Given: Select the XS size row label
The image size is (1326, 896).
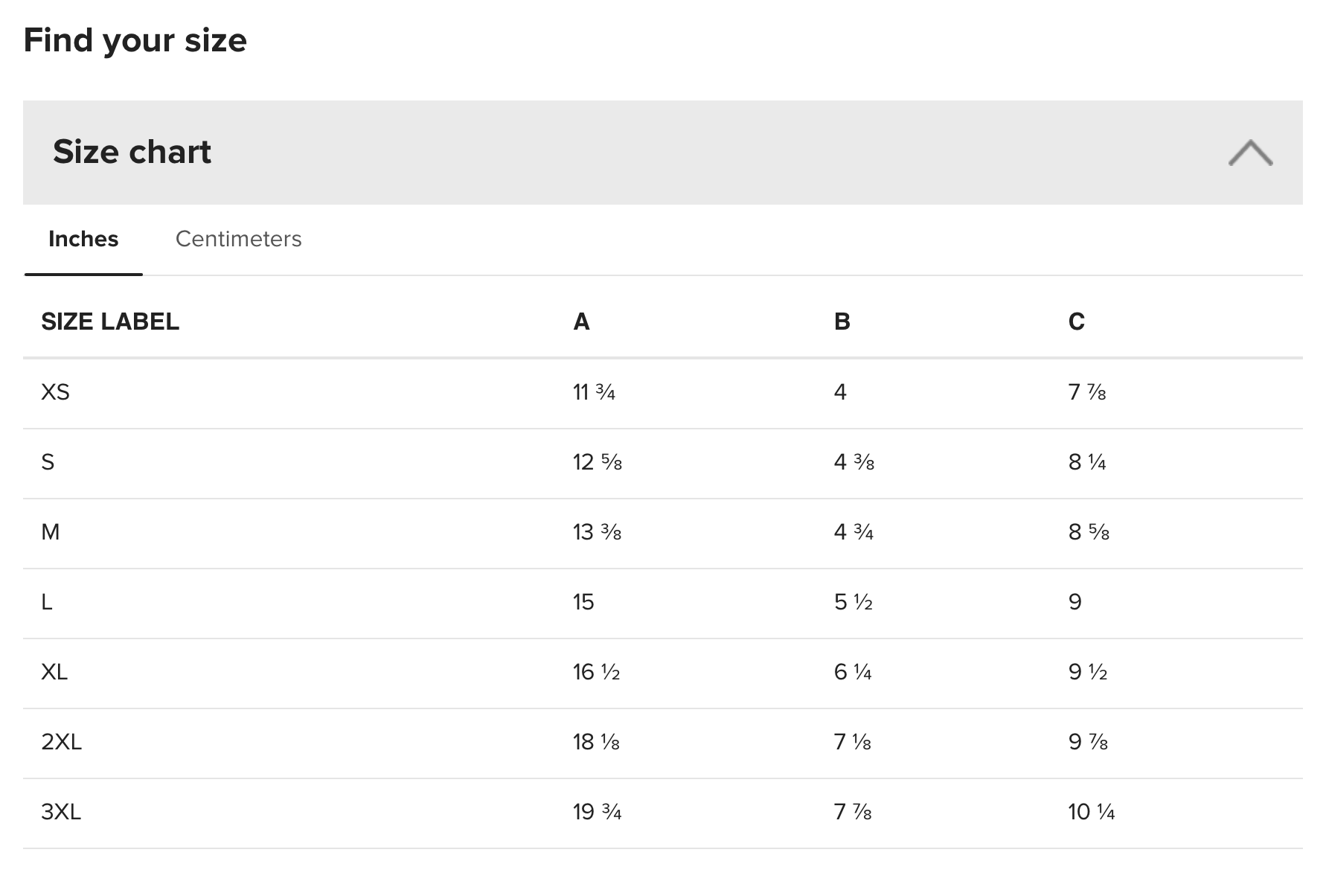Looking at the screenshot, I should click(55, 392).
